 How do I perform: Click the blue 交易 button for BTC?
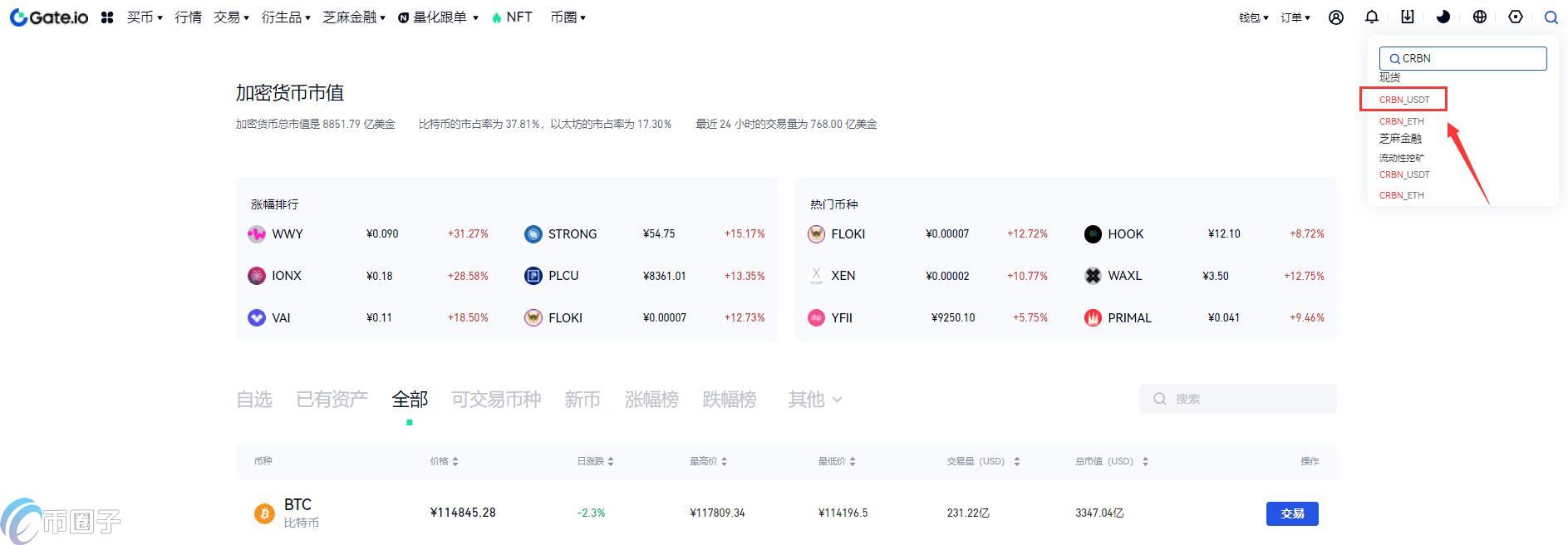[x=1292, y=513]
